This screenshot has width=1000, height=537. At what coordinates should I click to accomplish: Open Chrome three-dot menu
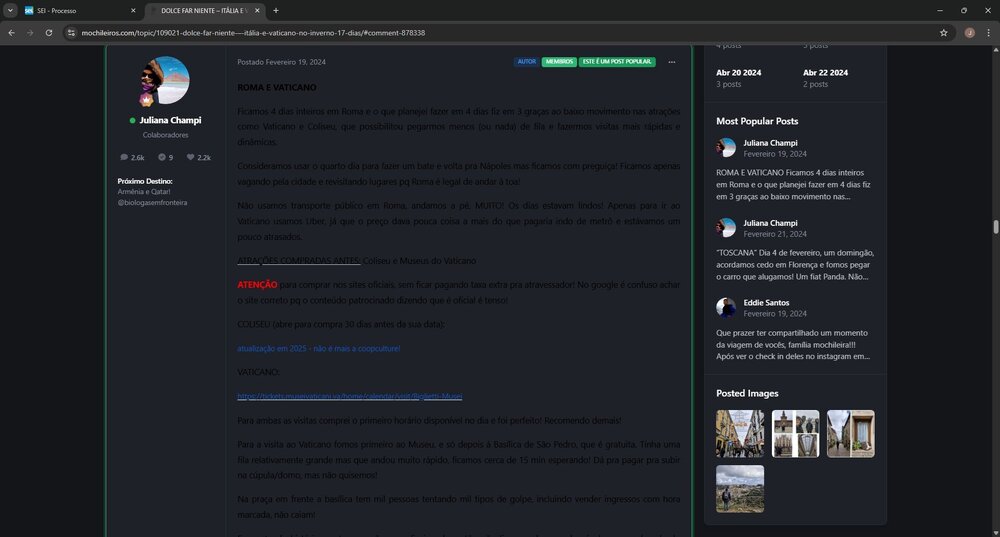click(988, 32)
